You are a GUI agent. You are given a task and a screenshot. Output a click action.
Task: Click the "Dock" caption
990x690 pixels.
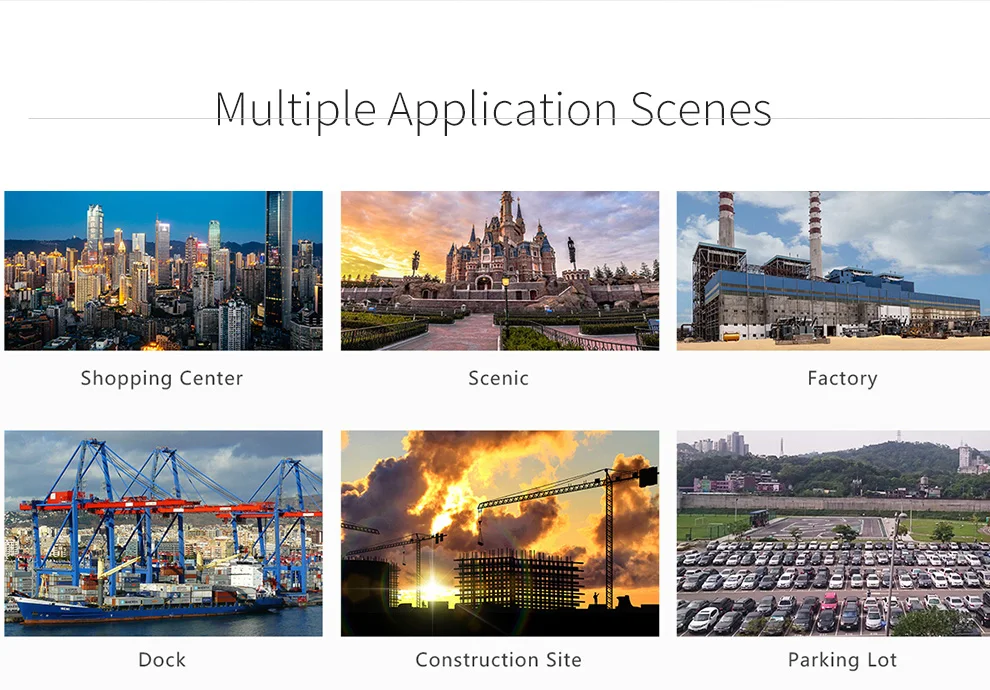tap(162, 660)
